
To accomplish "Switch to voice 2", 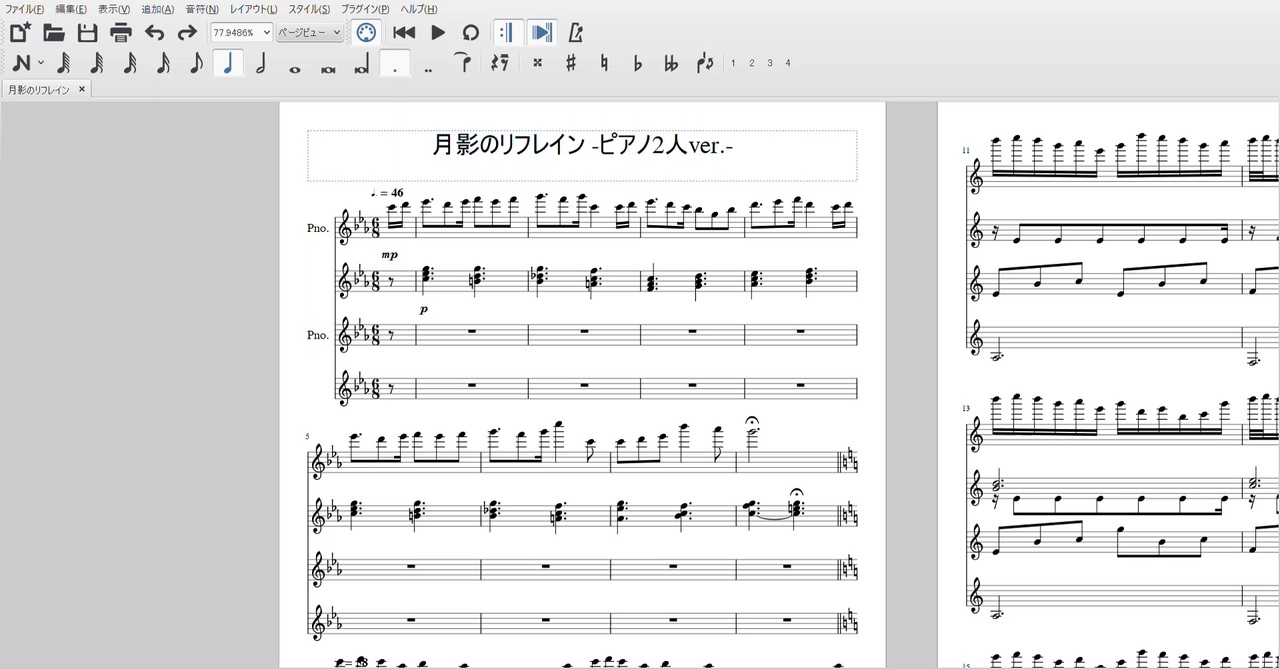I will click(751, 63).
